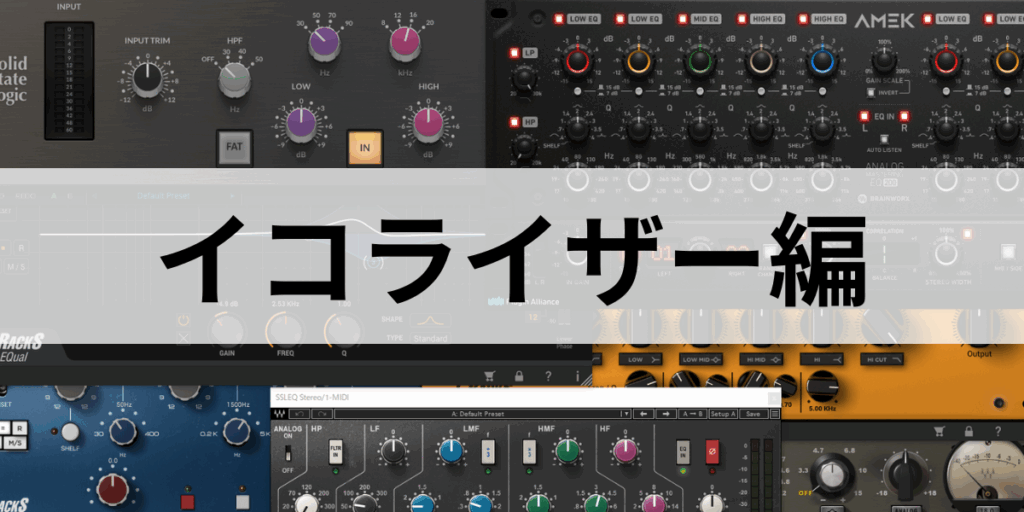Toggle the orange IN button on SSL EQ
The width and height of the screenshot is (1024, 512).
[x=365, y=146]
